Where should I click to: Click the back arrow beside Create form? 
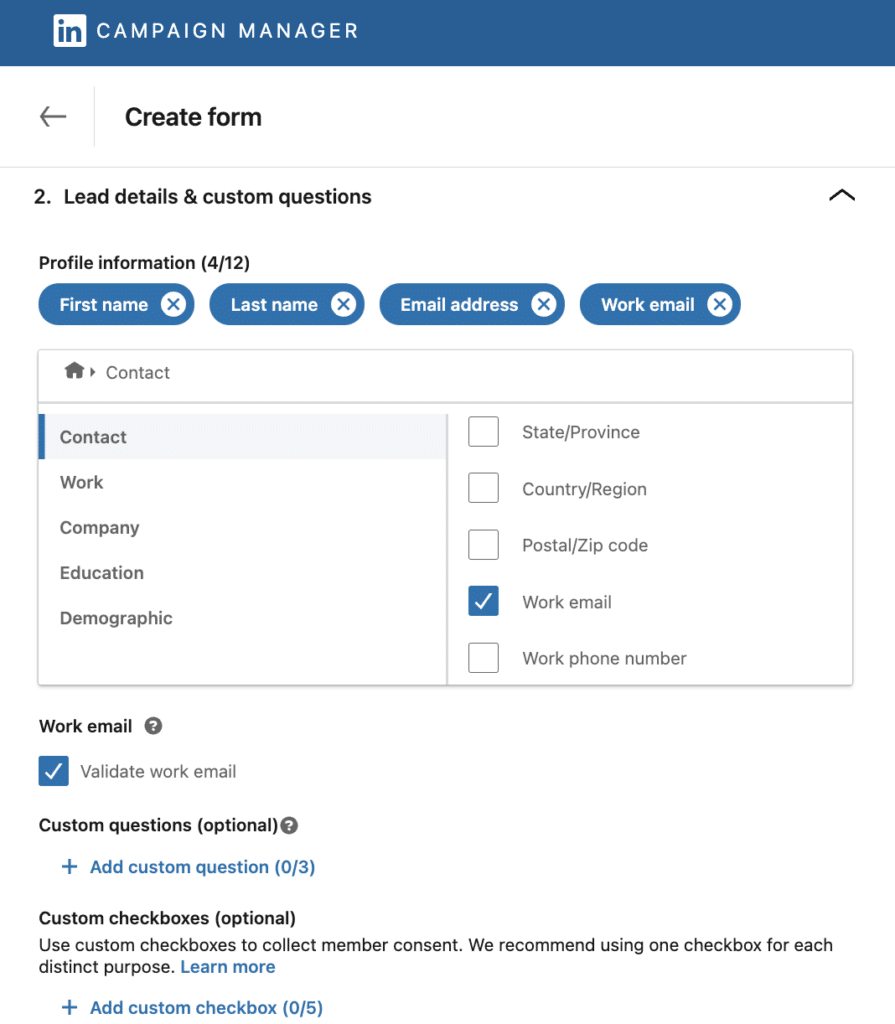coord(52,116)
